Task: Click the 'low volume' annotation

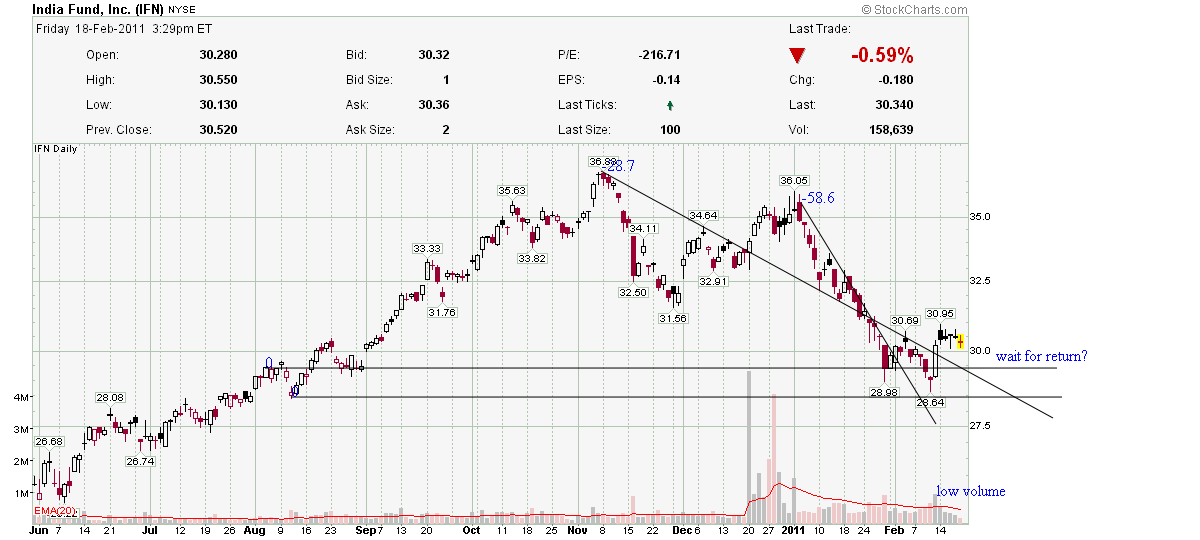Action: tap(970, 491)
